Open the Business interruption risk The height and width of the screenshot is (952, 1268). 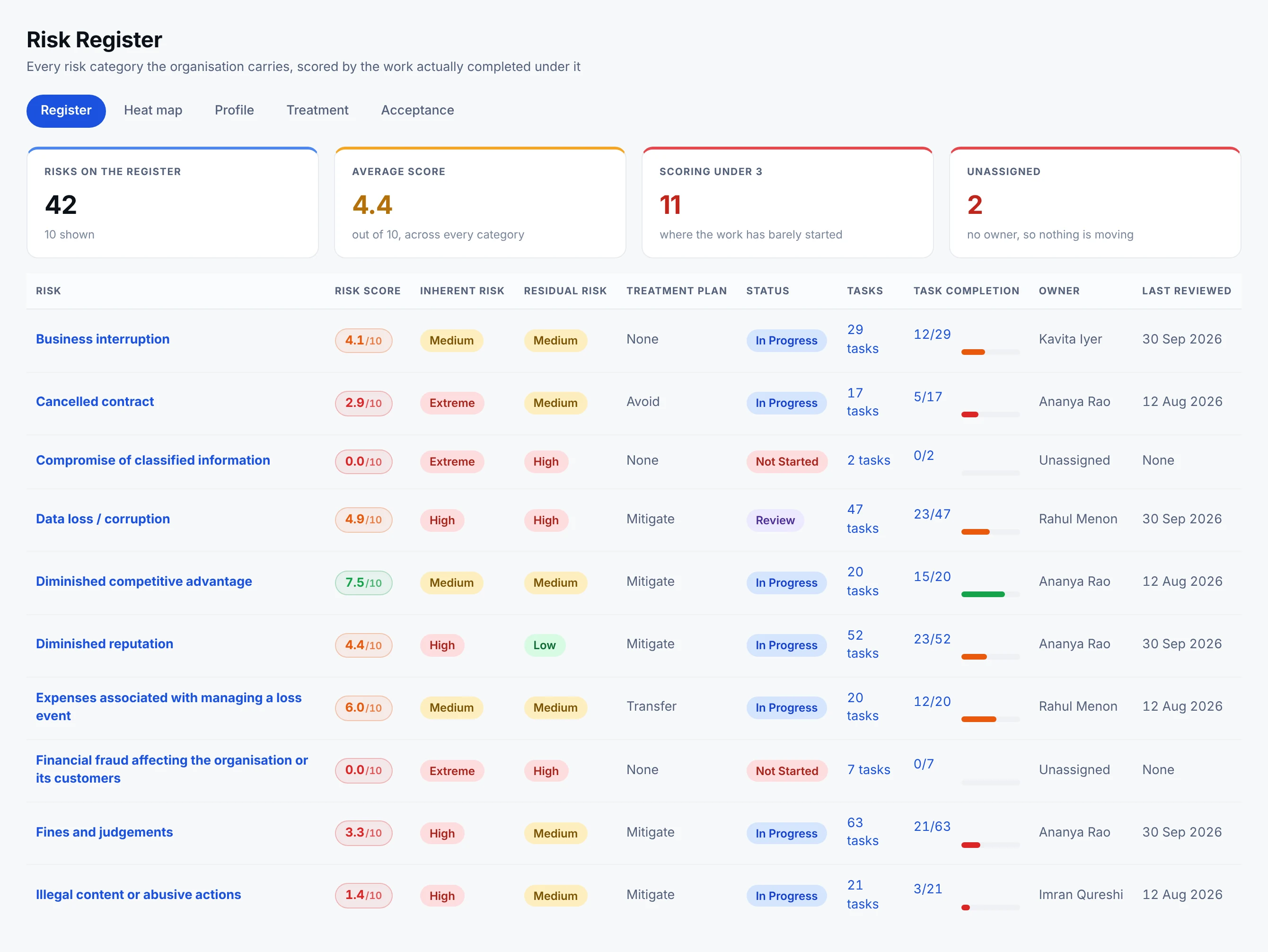103,339
